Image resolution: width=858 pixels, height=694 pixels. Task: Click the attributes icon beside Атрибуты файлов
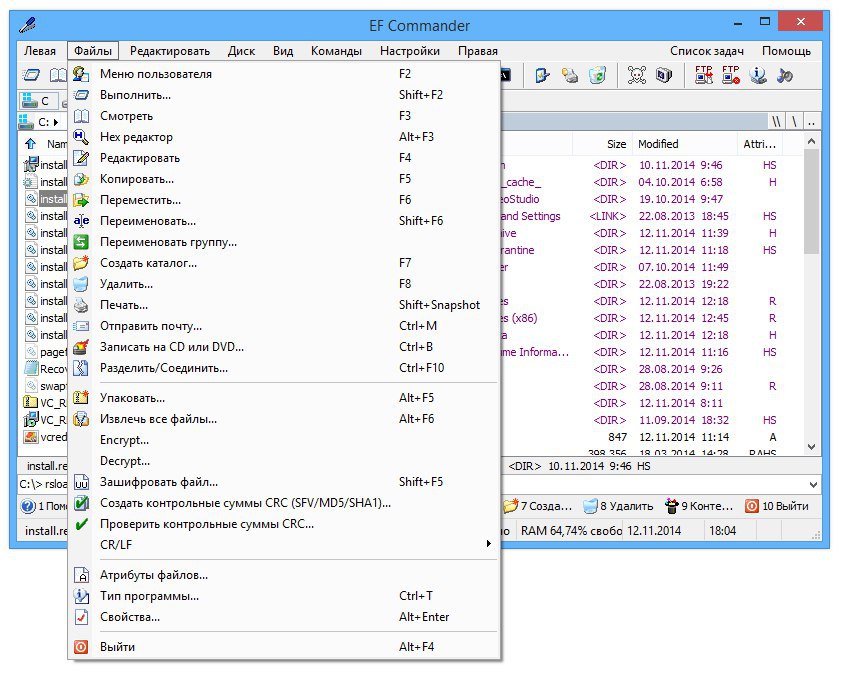[x=81, y=575]
